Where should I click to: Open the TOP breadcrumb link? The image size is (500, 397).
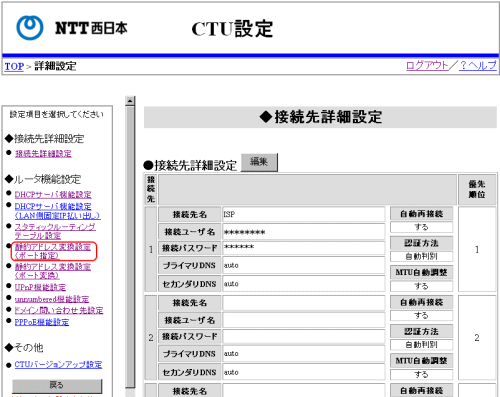[x=14, y=66]
